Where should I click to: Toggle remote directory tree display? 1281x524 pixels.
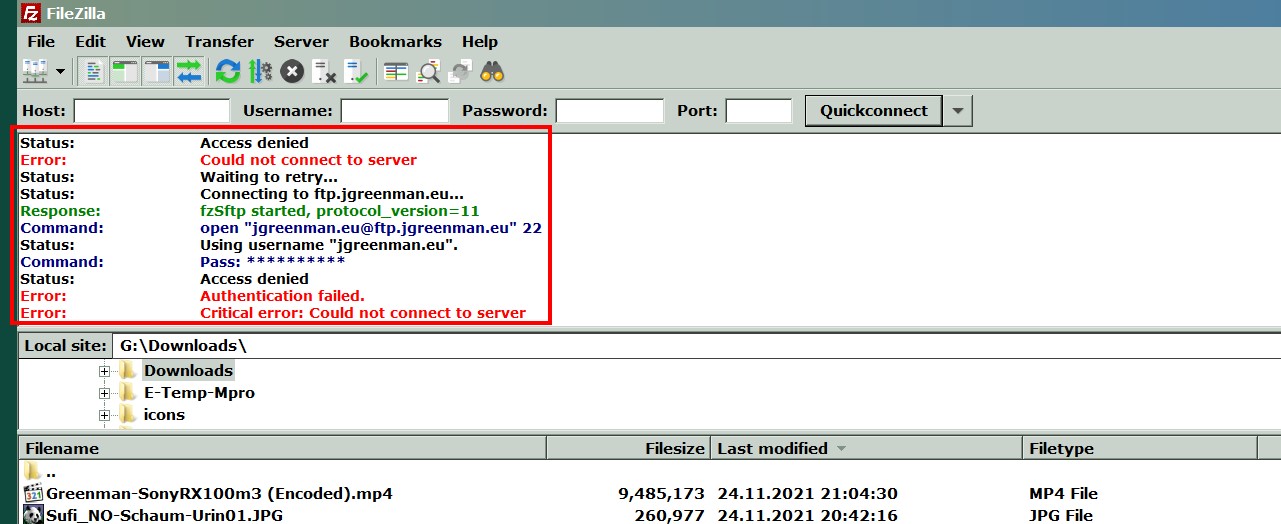pos(157,71)
